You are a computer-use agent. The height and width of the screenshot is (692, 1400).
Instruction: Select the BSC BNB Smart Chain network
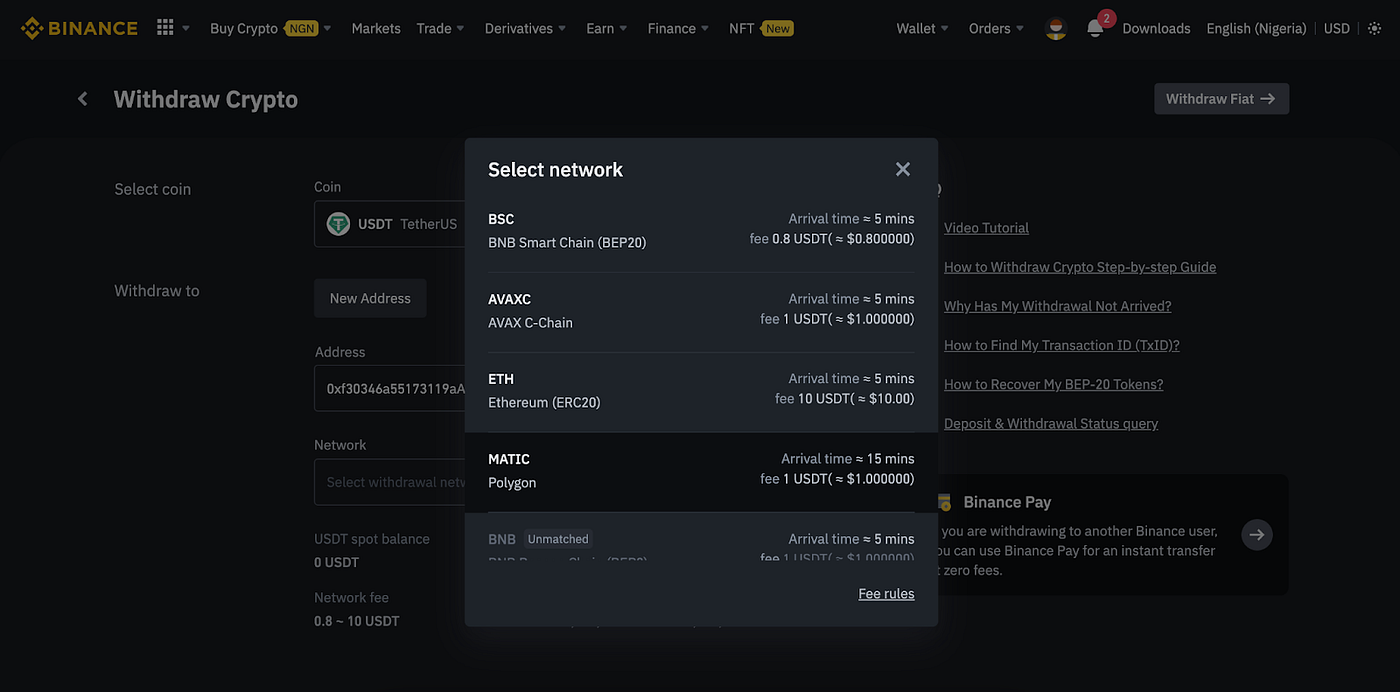click(x=701, y=231)
